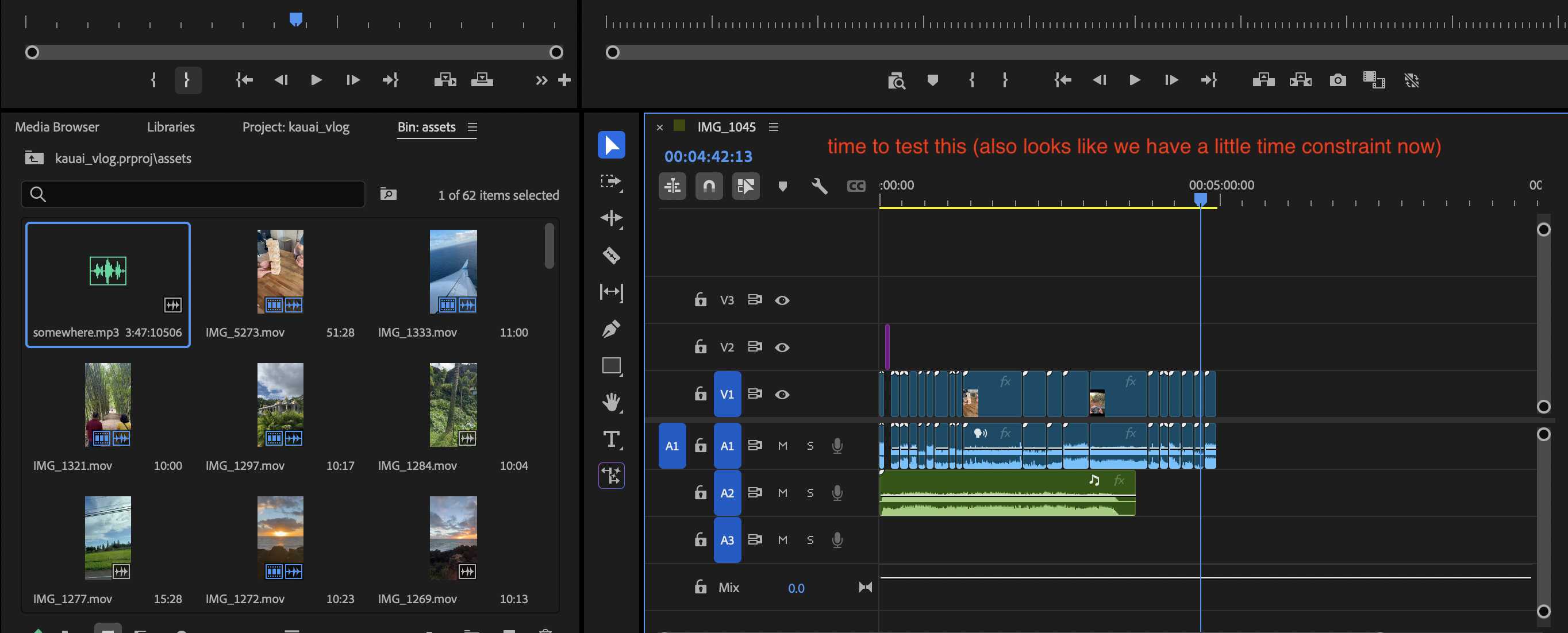Select the Ripple Edit tool
The height and width of the screenshot is (633, 1568).
[x=611, y=218]
